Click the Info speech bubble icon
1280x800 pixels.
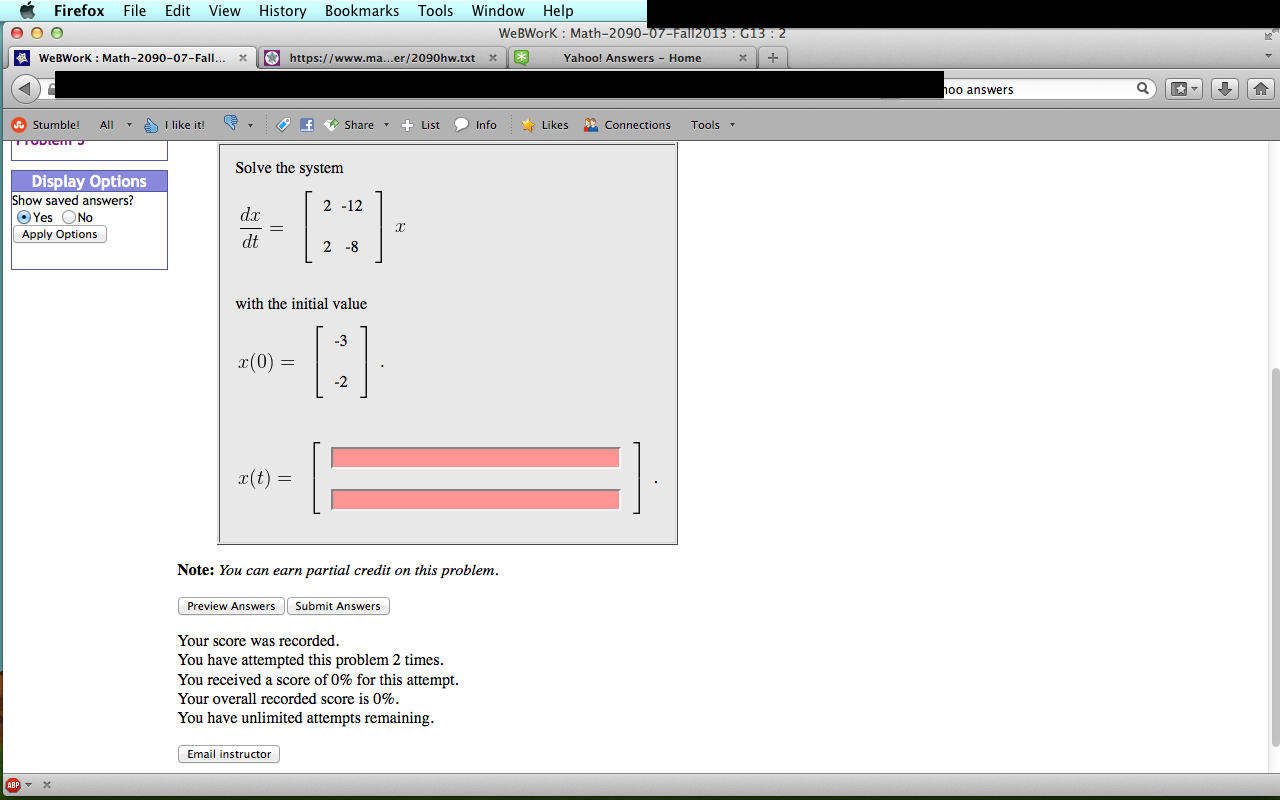(x=461, y=125)
